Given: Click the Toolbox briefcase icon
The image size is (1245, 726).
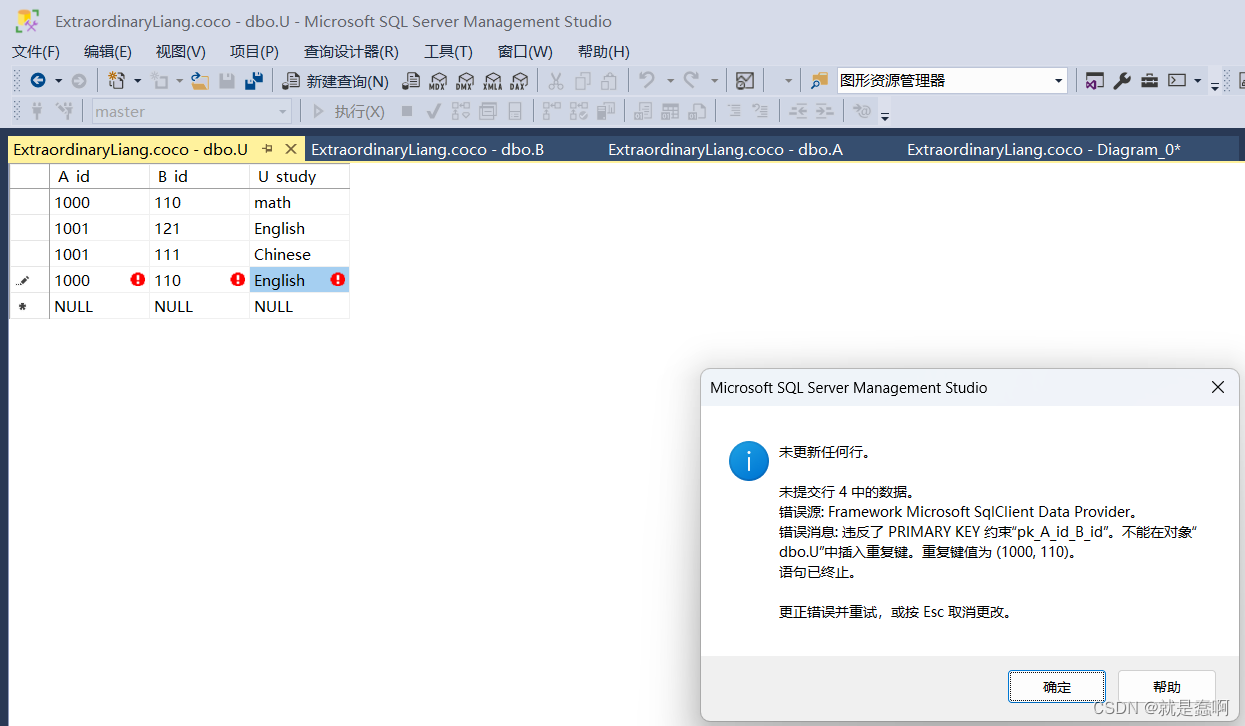Looking at the screenshot, I should (1150, 81).
